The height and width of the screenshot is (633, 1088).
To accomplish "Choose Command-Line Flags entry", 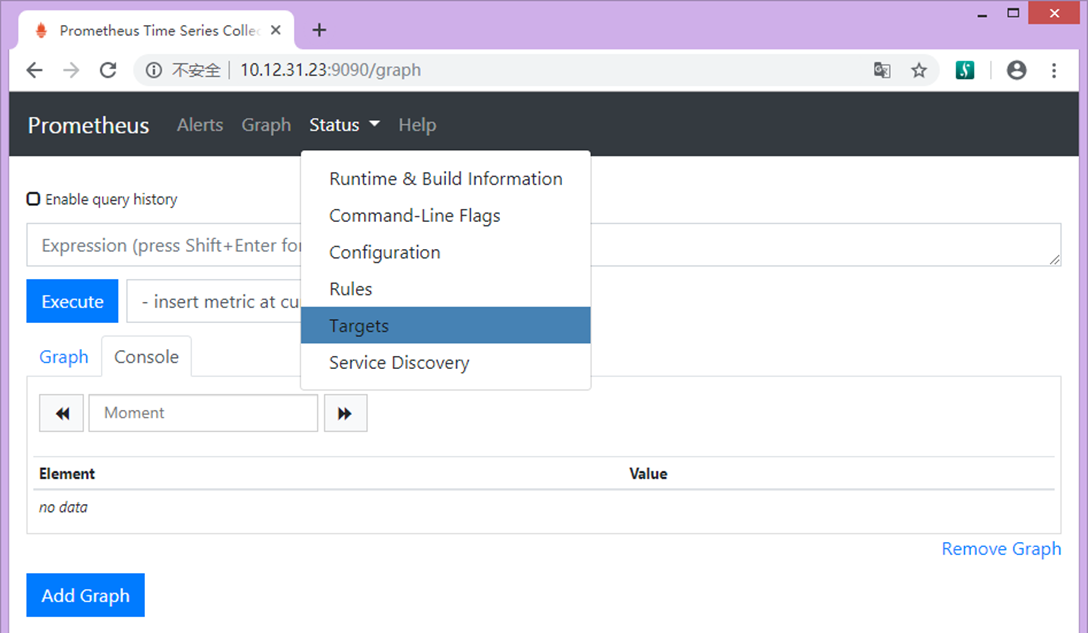I will [x=445, y=216].
